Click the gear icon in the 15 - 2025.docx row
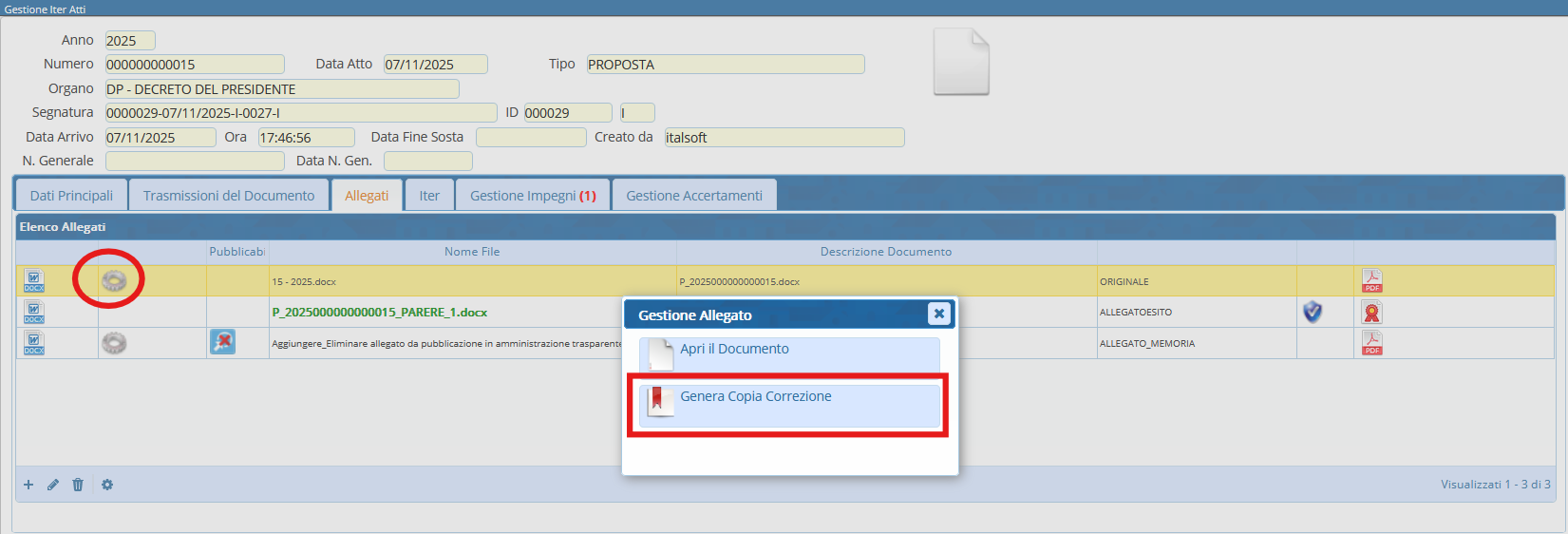Image resolution: width=1568 pixels, height=534 pixels. [x=114, y=280]
